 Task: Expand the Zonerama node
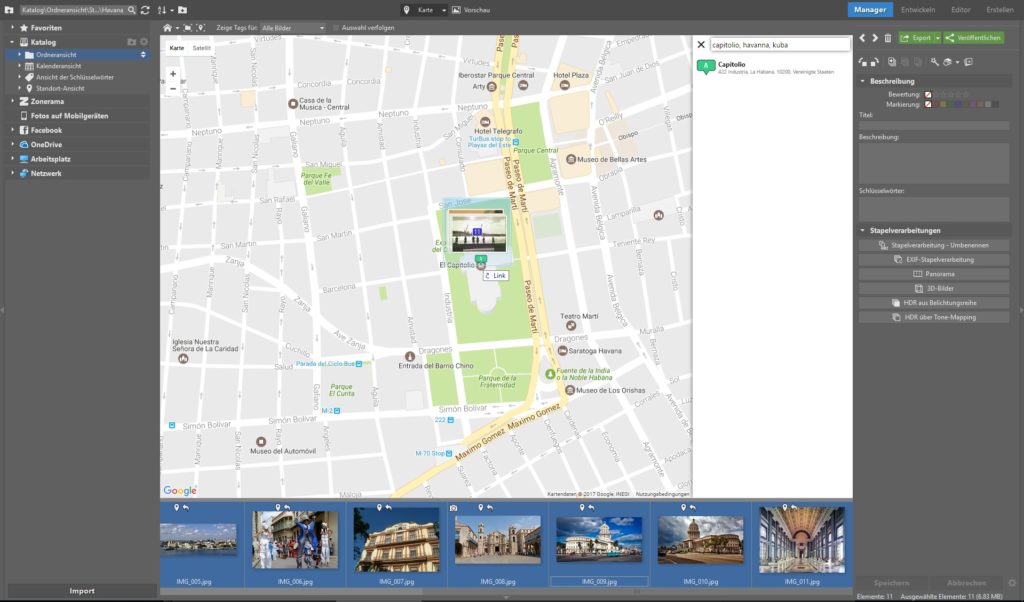pos(12,101)
